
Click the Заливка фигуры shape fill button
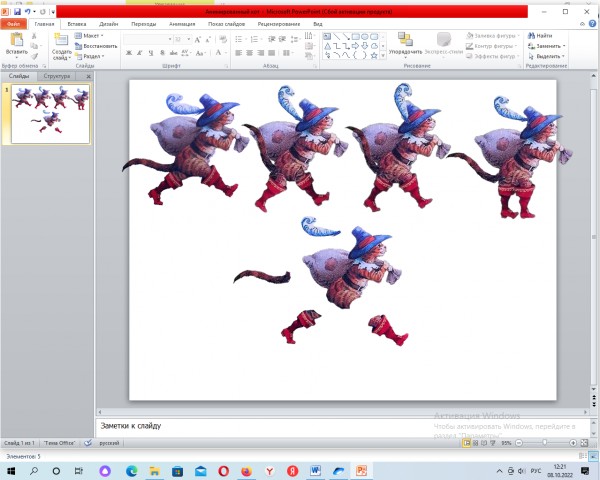[493, 36]
